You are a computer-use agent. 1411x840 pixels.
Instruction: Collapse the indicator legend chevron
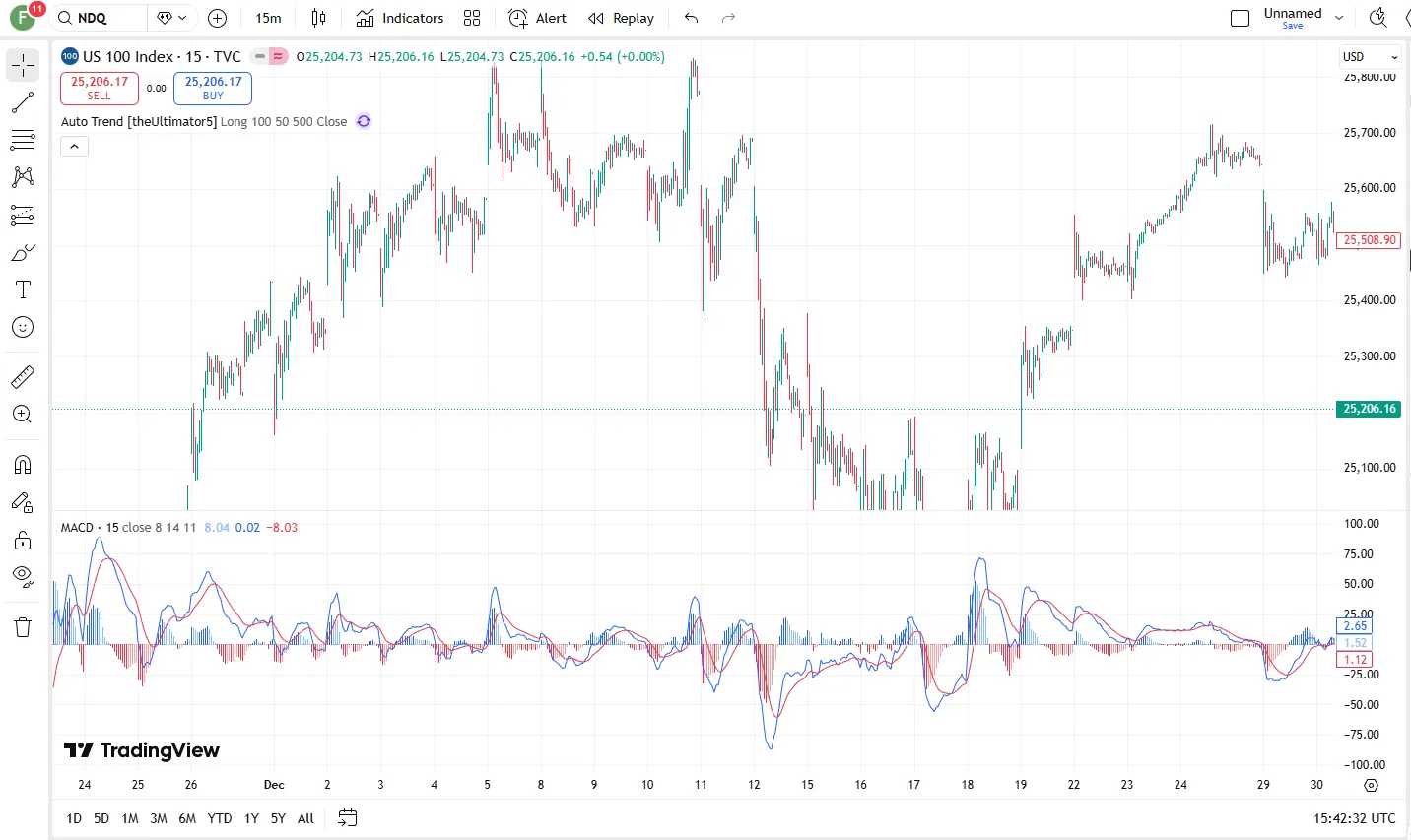75,147
